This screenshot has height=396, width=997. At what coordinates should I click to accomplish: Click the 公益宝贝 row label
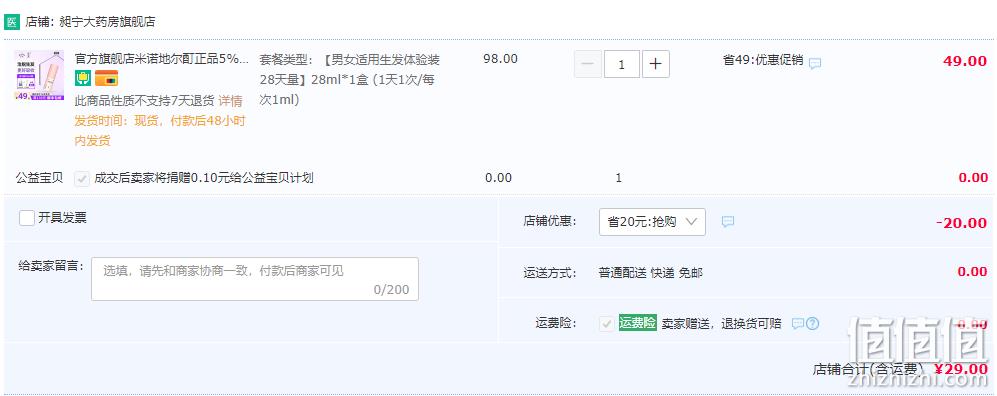pyautogui.click(x=39, y=178)
